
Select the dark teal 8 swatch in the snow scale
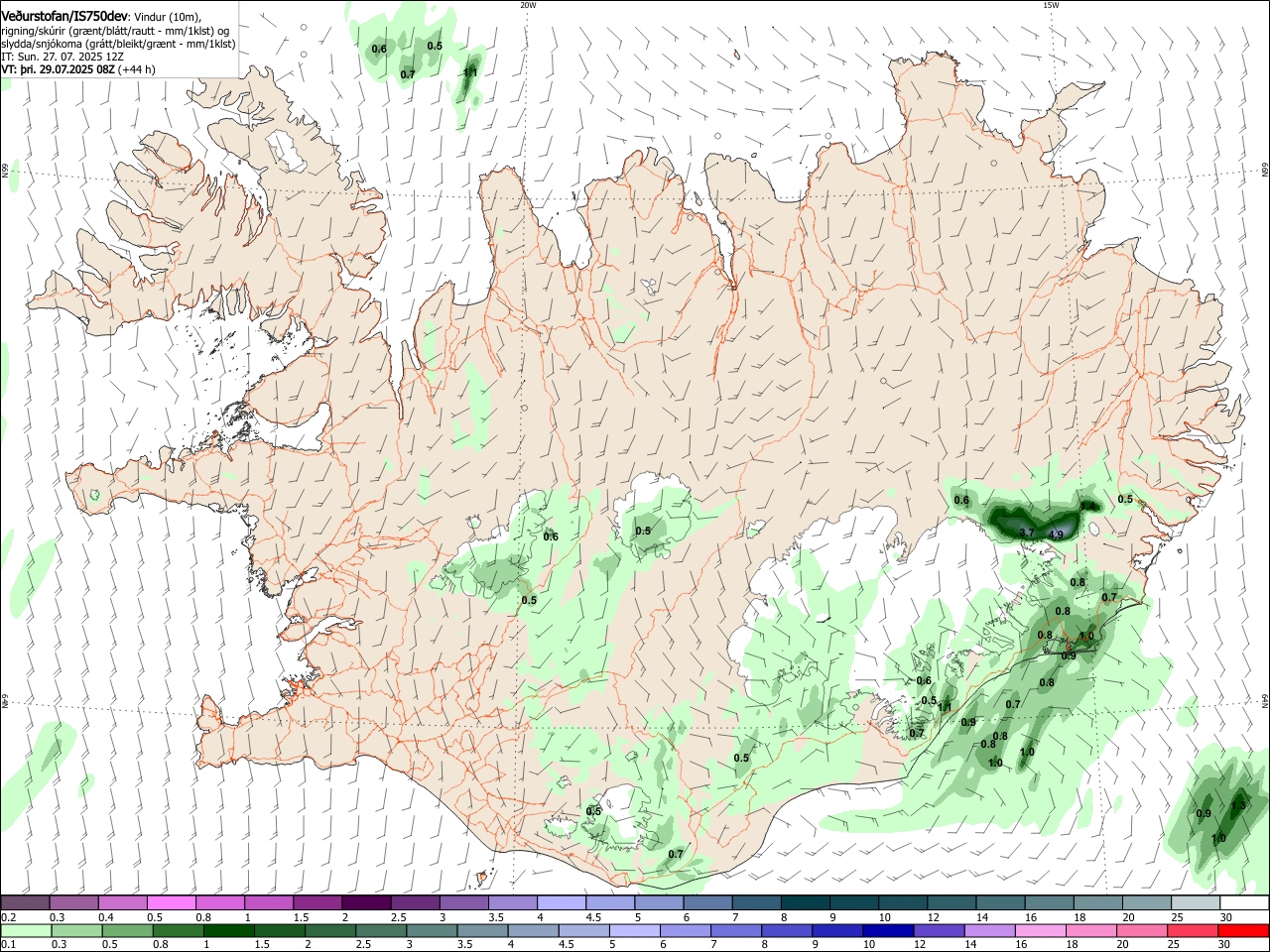(x=804, y=902)
